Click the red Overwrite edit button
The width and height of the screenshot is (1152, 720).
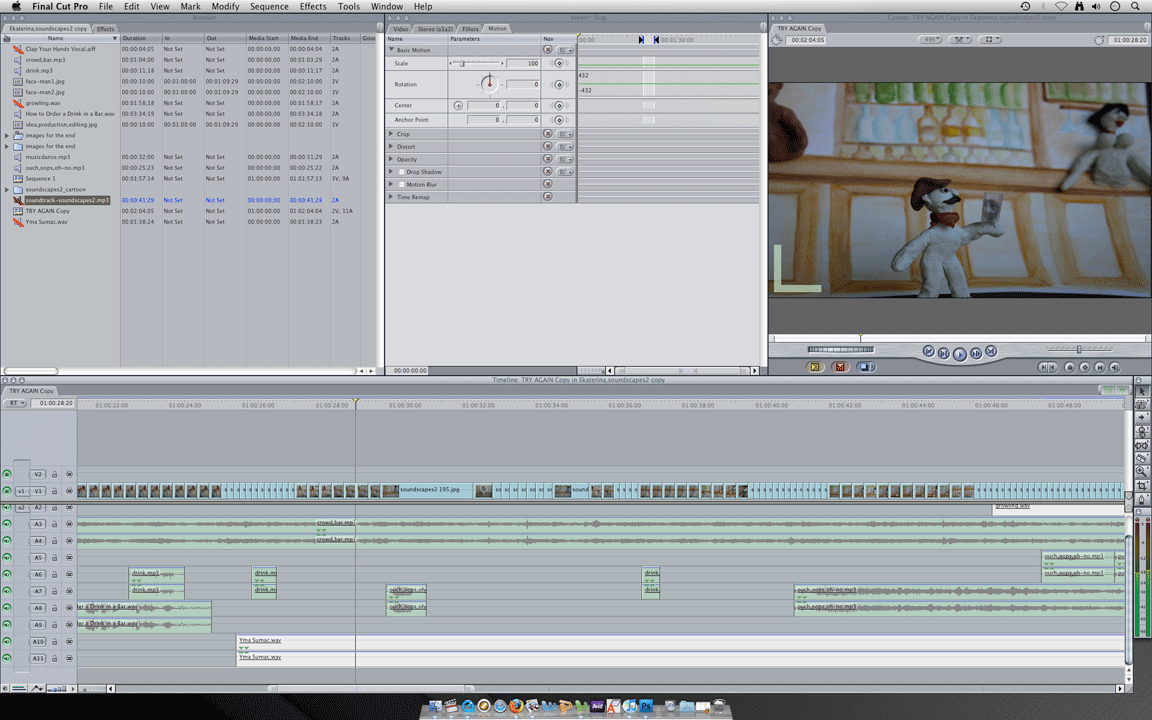click(x=840, y=367)
